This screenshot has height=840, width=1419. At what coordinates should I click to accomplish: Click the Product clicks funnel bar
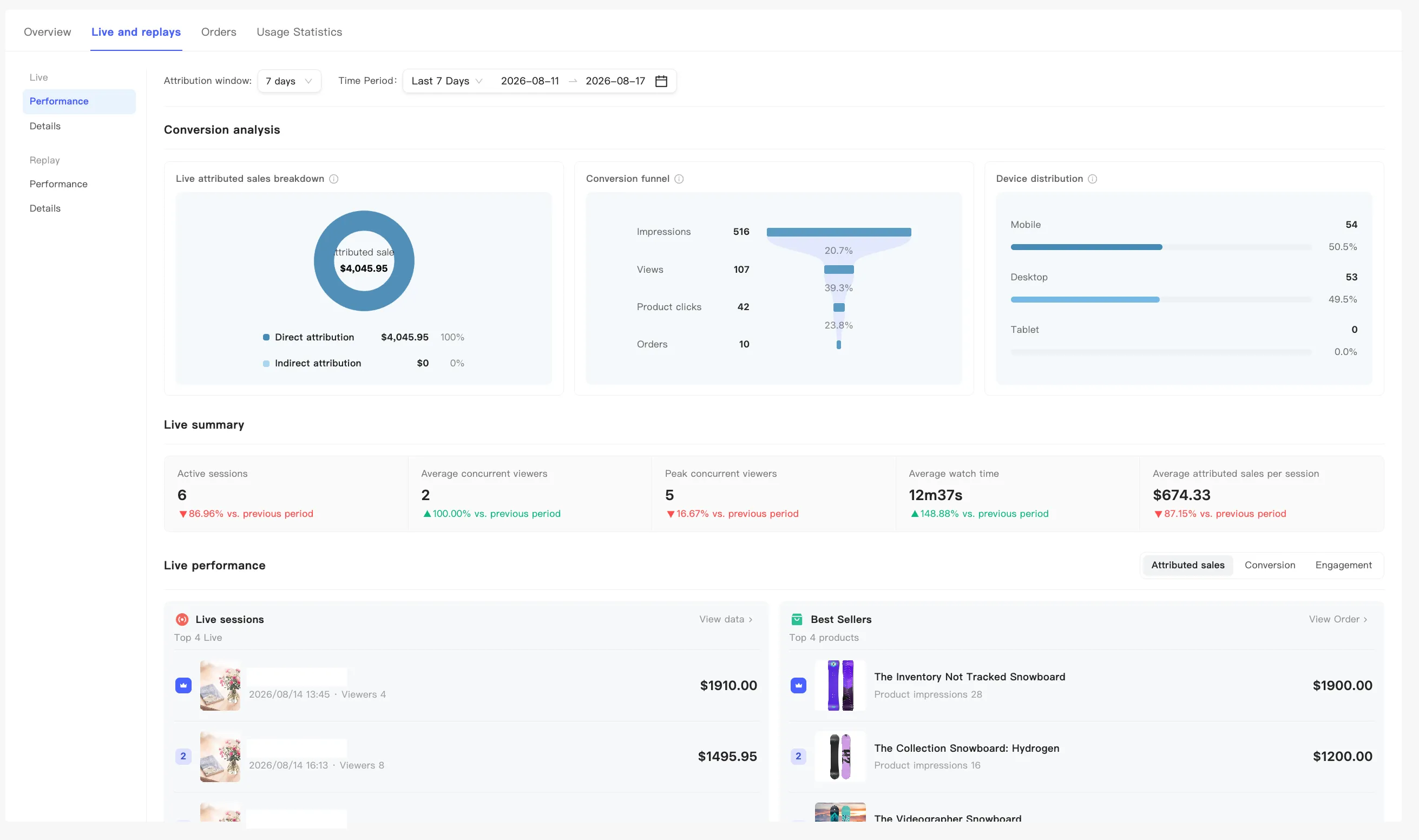pyautogui.click(x=839, y=307)
